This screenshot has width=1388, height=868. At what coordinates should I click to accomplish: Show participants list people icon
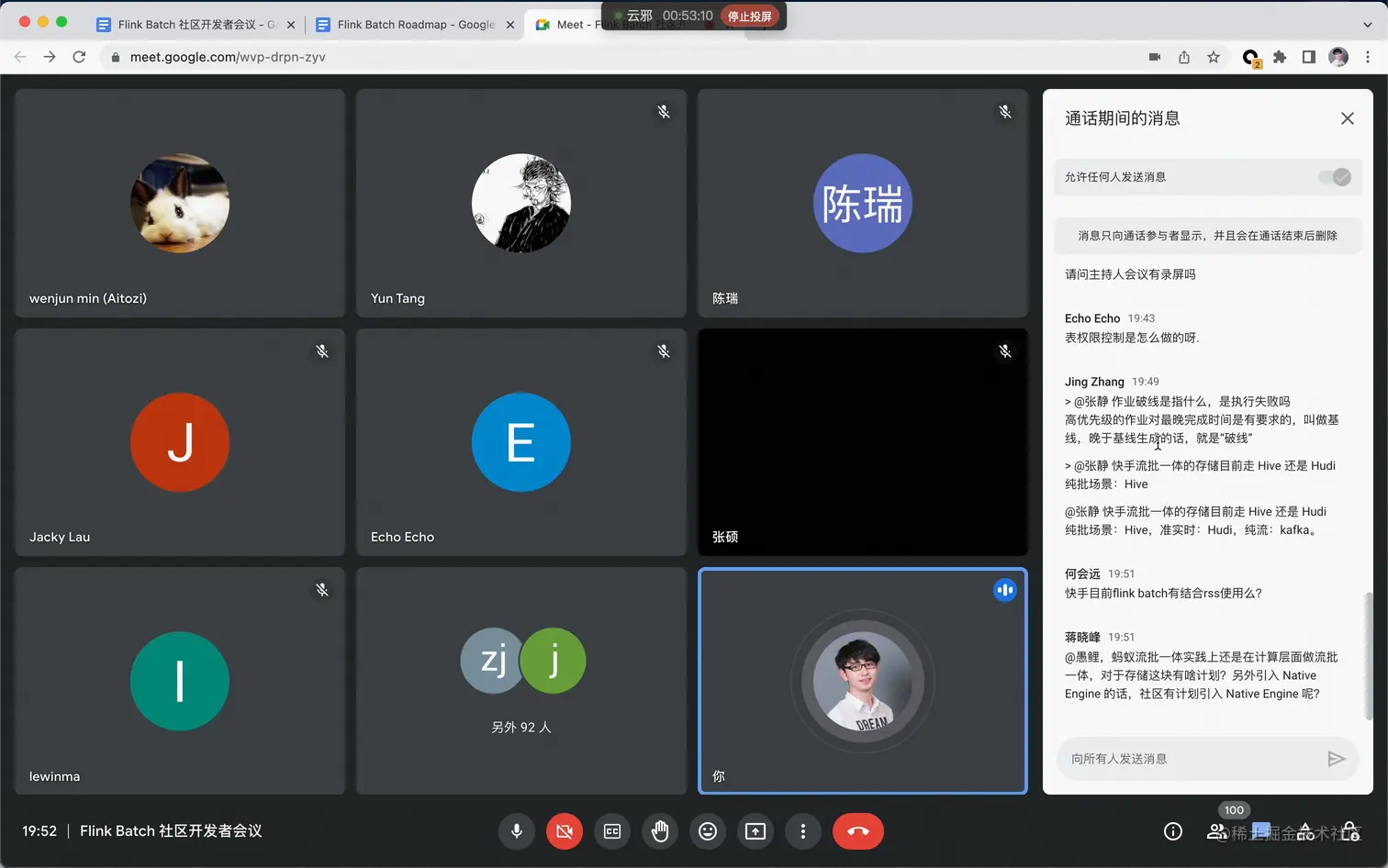pyautogui.click(x=1217, y=831)
